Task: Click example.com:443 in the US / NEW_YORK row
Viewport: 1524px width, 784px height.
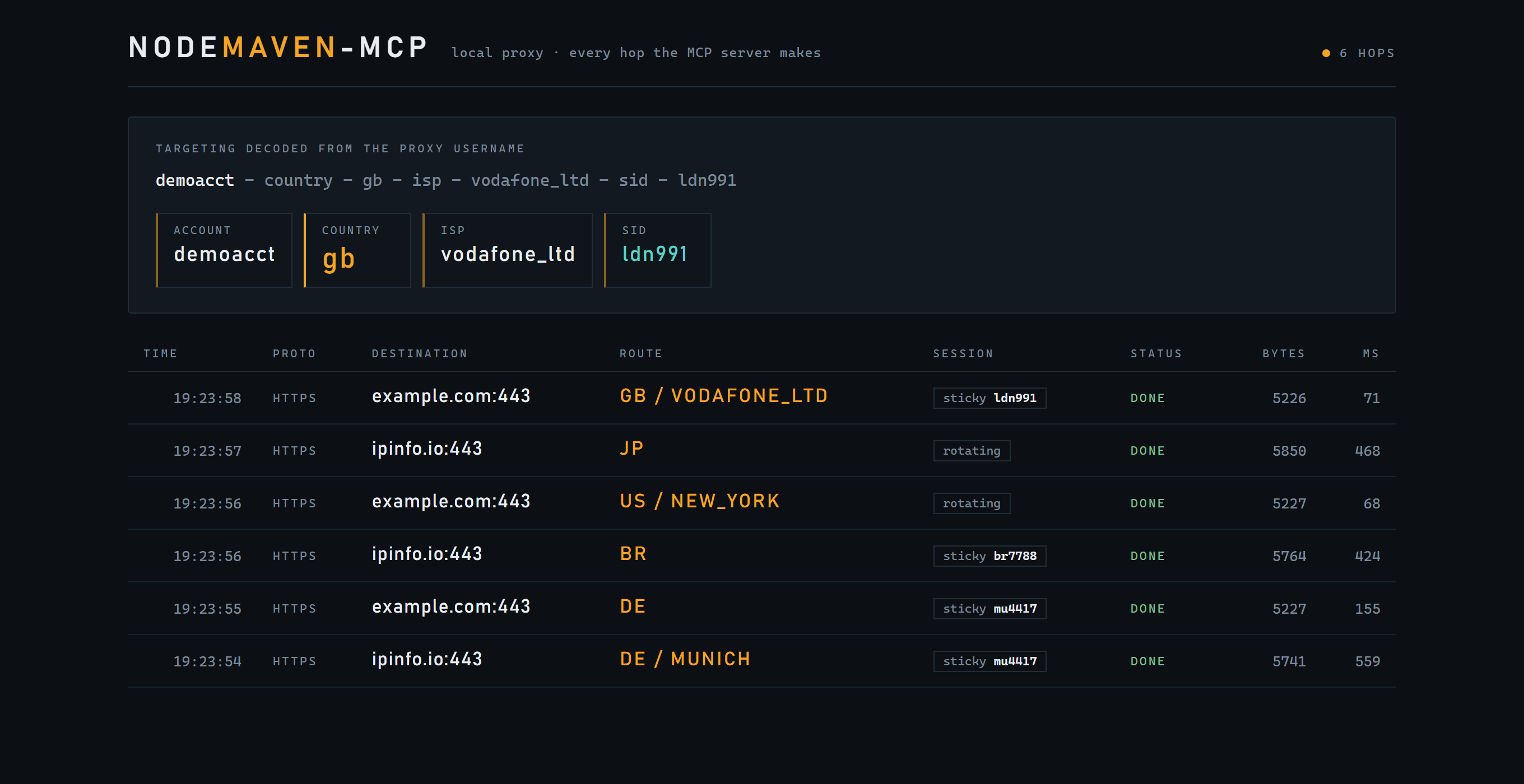Action: coord(451,501)
